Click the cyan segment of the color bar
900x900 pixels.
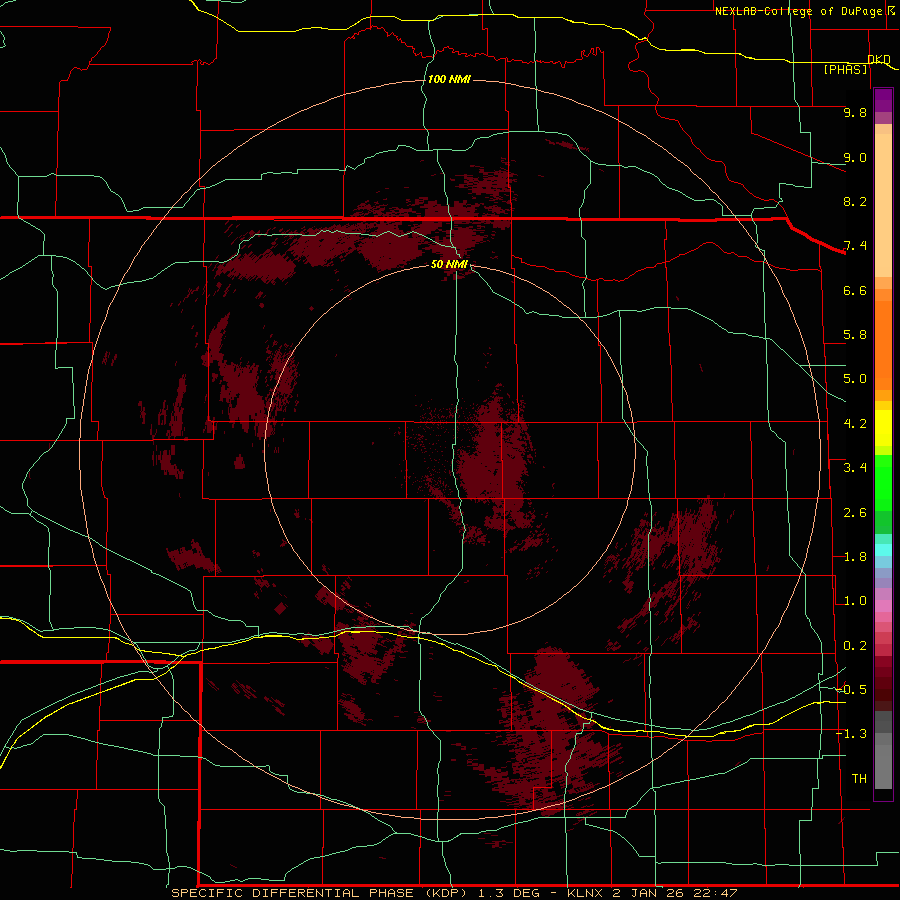883,550
